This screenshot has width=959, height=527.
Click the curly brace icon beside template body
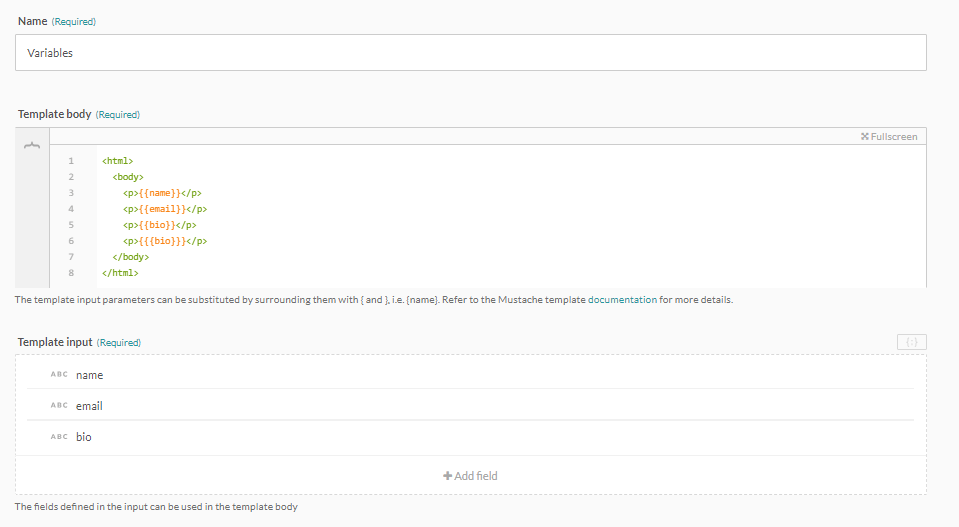point(32,146)
